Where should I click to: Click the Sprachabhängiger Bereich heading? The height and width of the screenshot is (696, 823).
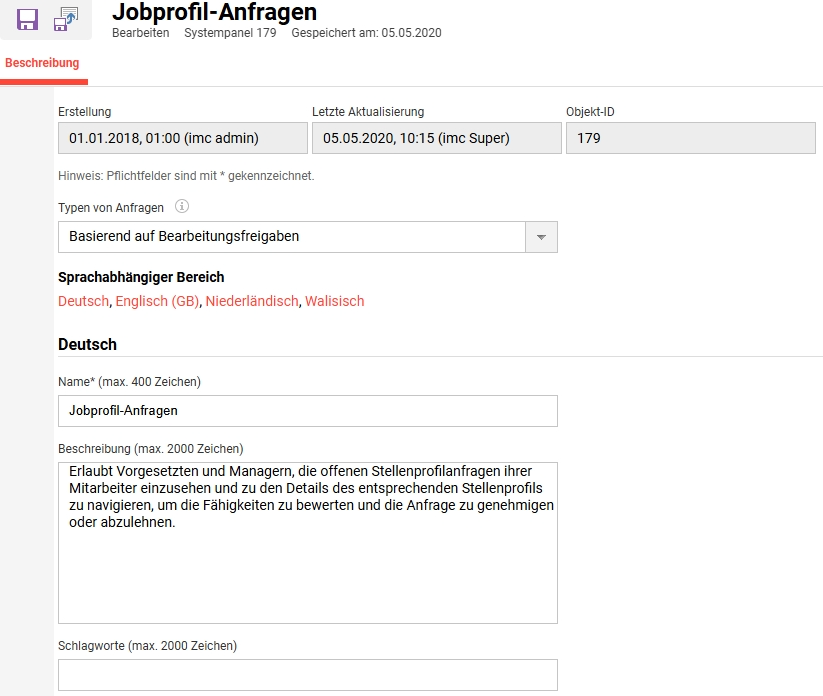point(141,277)
